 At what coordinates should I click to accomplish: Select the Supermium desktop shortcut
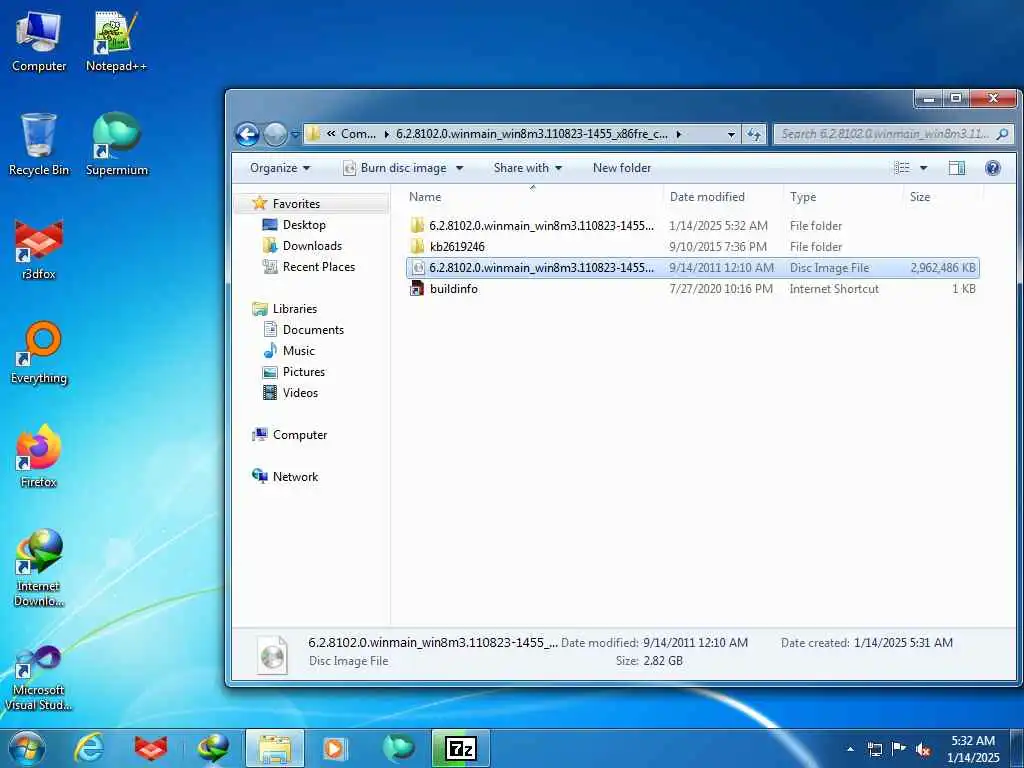point(116,144)
